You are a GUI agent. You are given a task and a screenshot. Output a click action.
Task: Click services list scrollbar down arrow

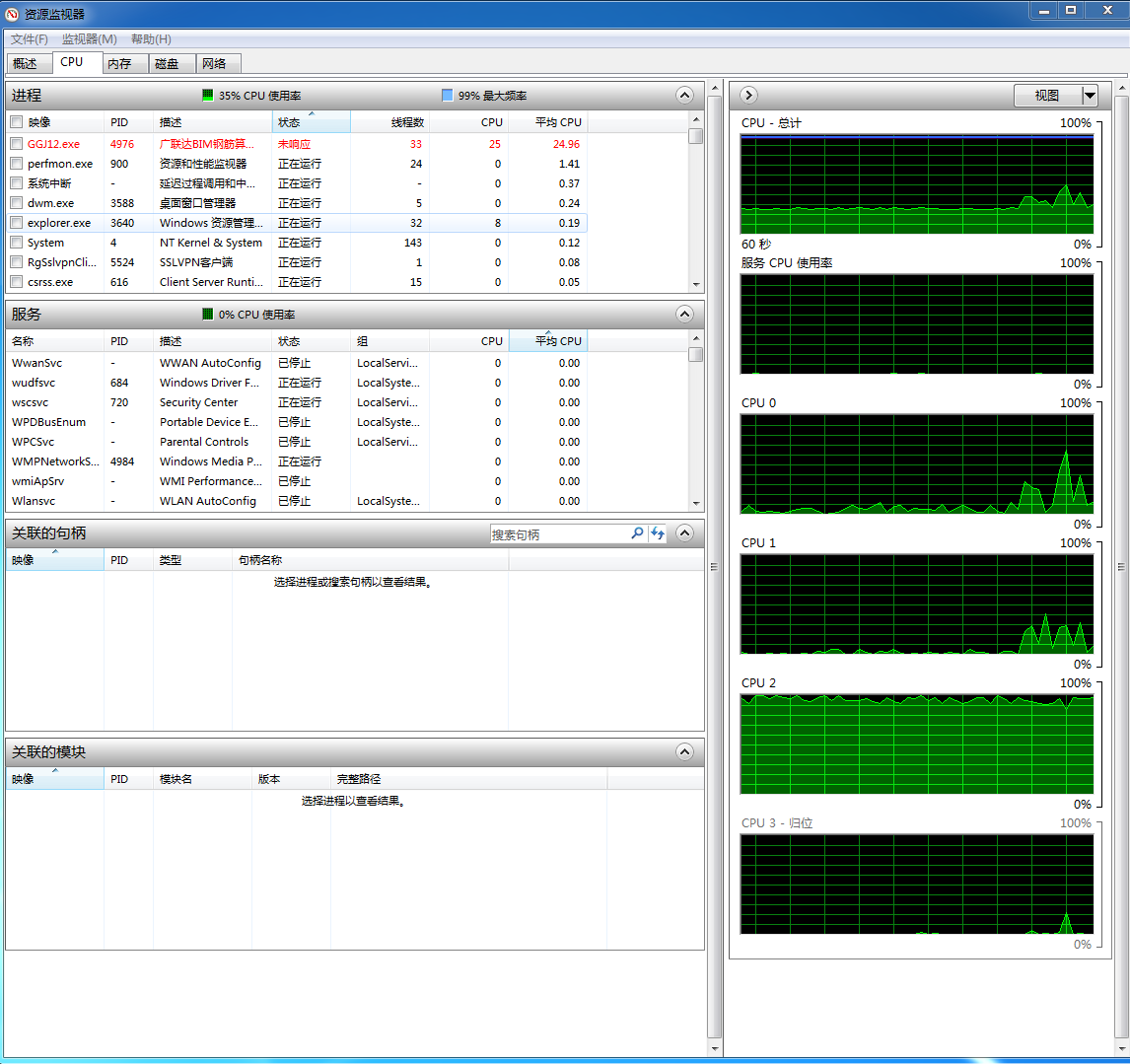[x=695, y=504]
